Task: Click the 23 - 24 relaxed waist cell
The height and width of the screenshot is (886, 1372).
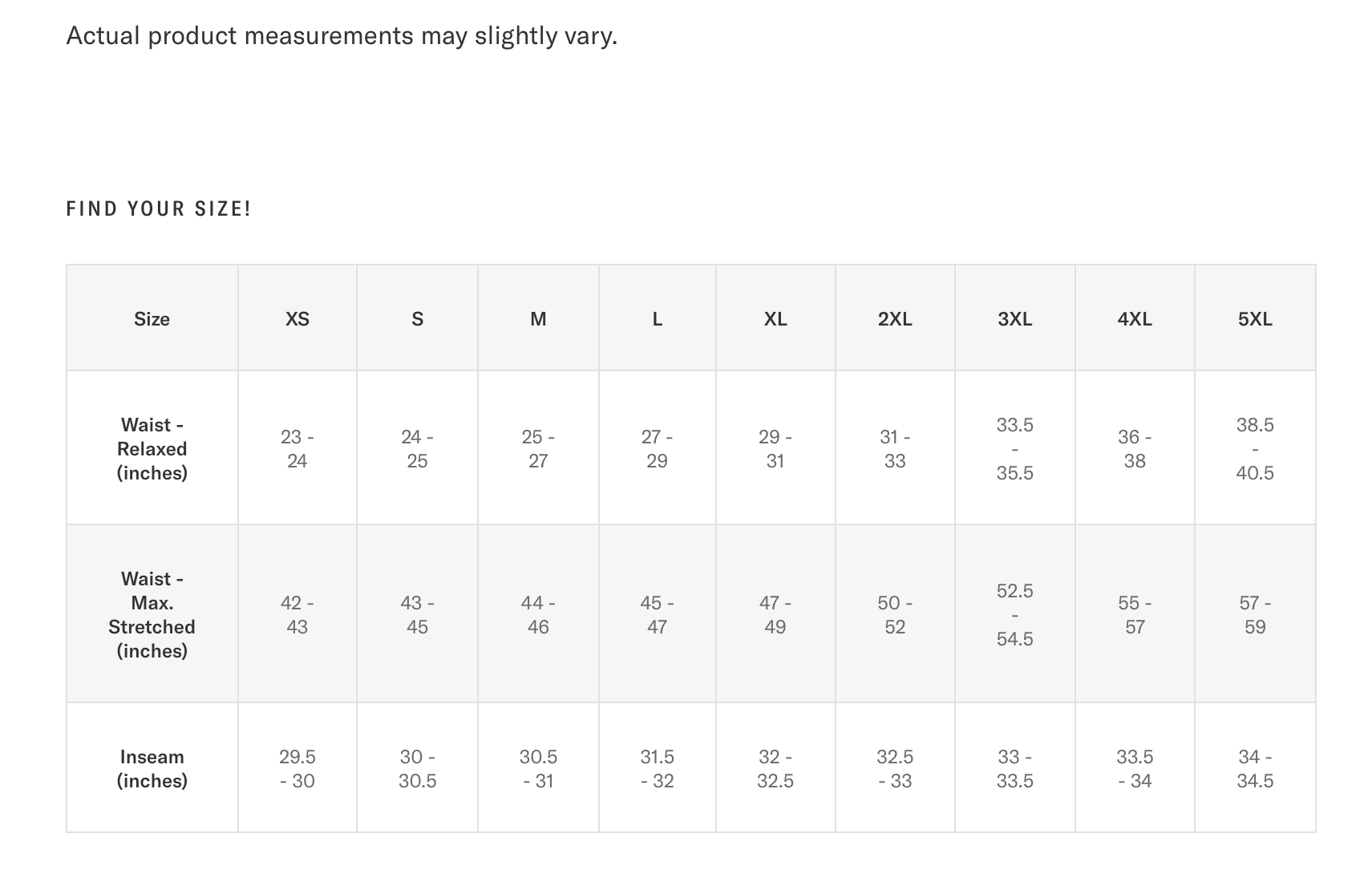Action: pyautogui.click(x=297, y=449)
